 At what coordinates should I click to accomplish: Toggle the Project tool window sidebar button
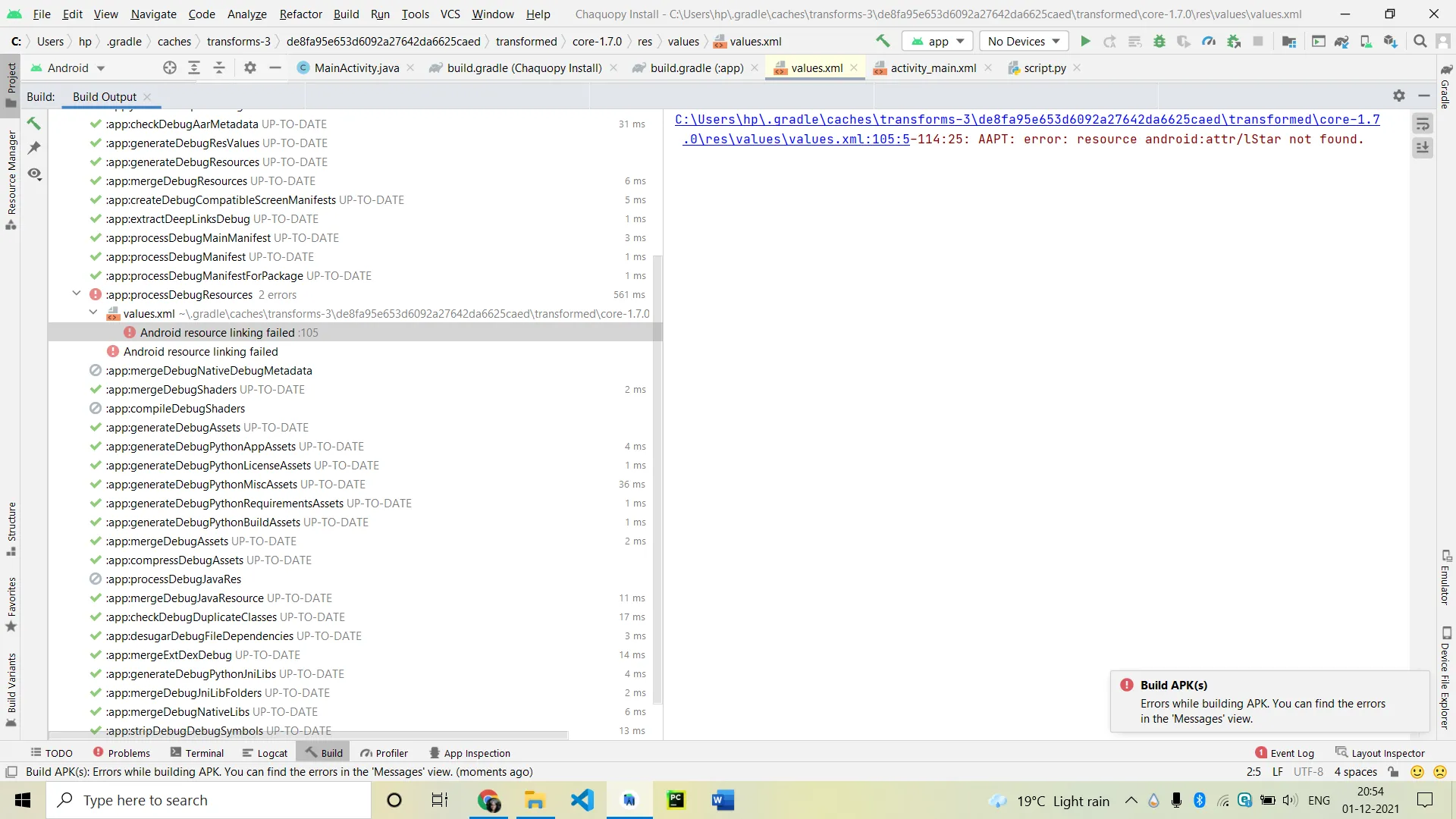click(11, 85)
